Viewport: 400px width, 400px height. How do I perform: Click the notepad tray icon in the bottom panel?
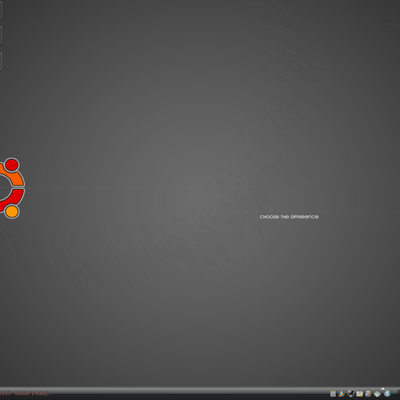click(333, 394)
